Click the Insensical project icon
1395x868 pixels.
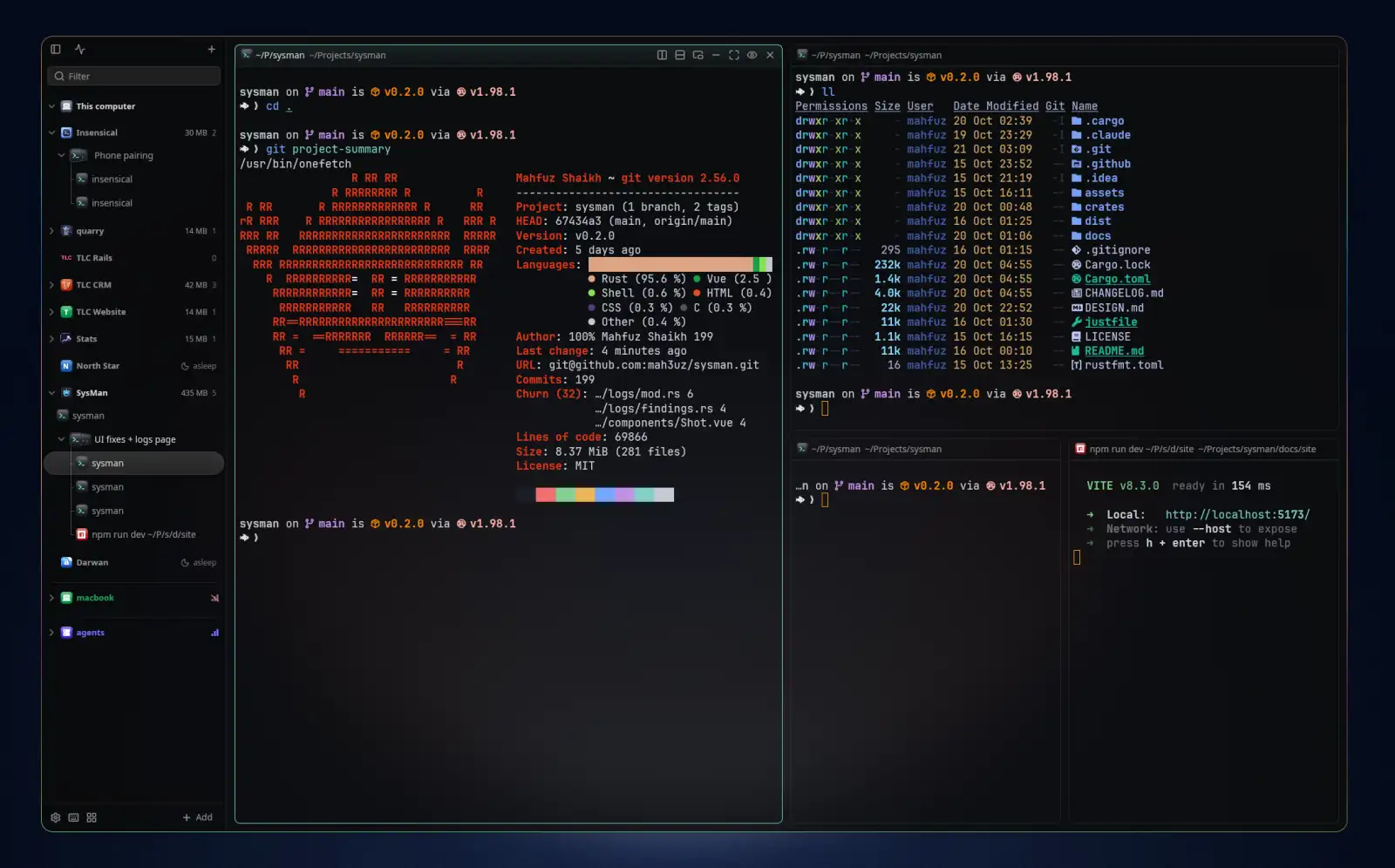click(x=66, y=133)
